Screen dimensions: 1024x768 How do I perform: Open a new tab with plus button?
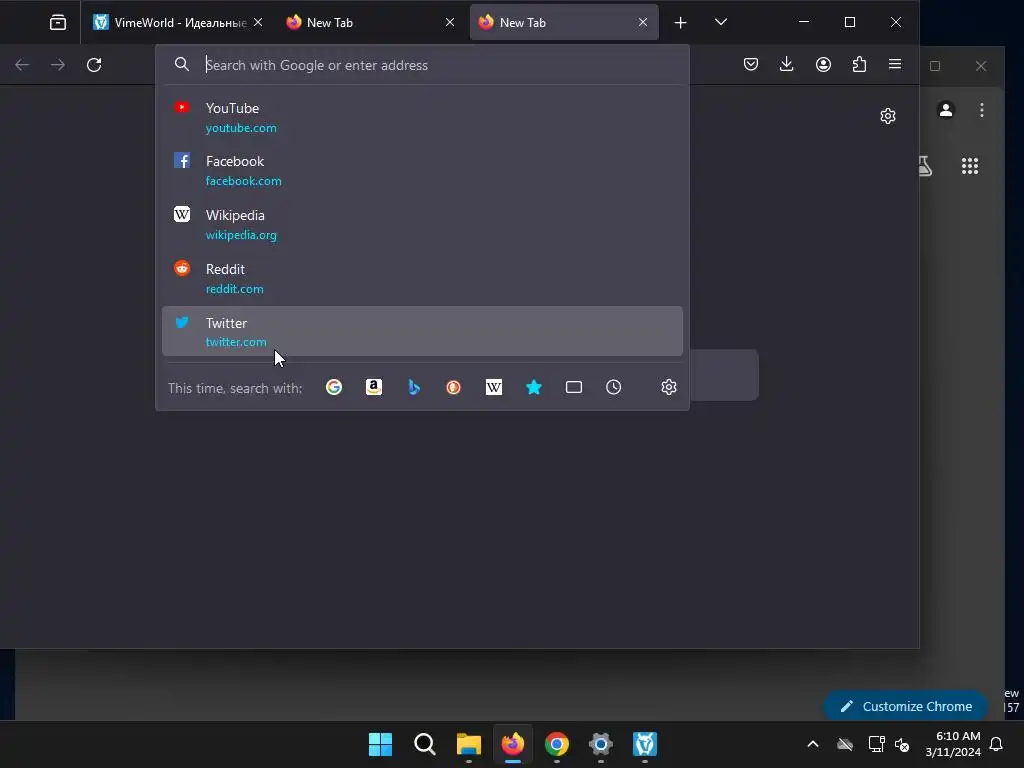pos(680,23)
